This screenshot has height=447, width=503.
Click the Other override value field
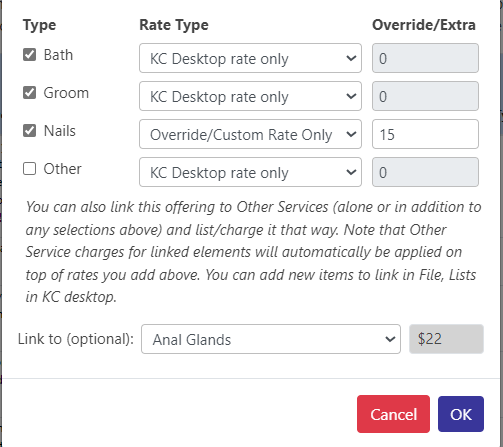click(425, 172)
